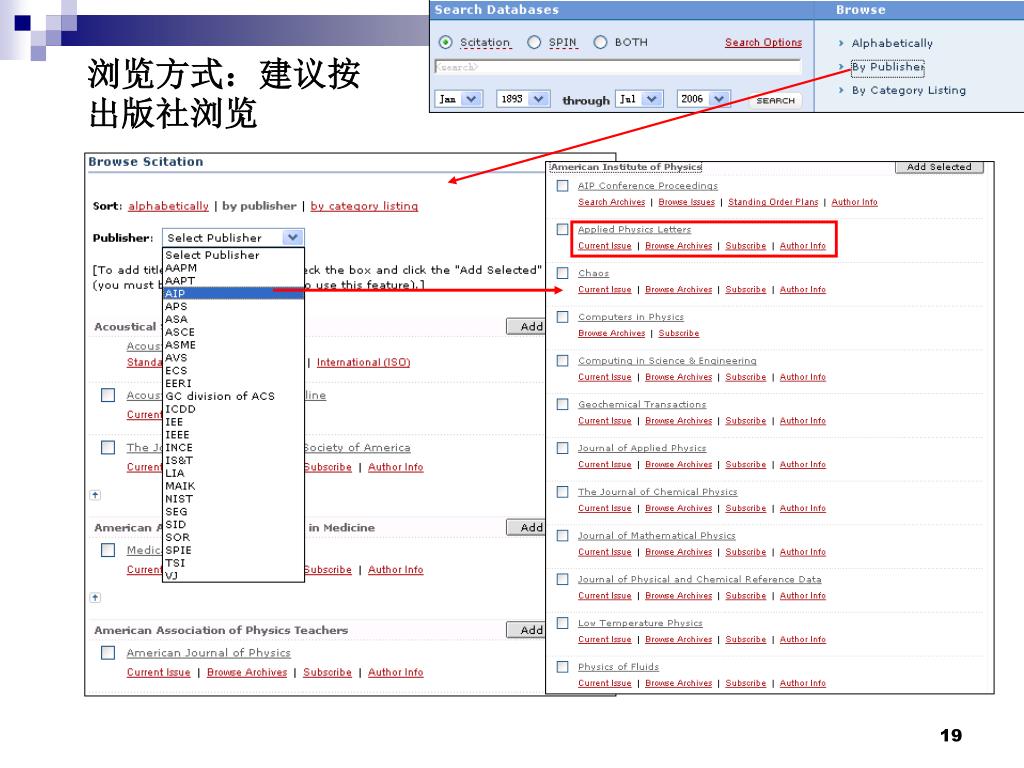Check The Journal of Chemical Physics checkbox
Screen dimensions: 1024x768
click(562, 492)
